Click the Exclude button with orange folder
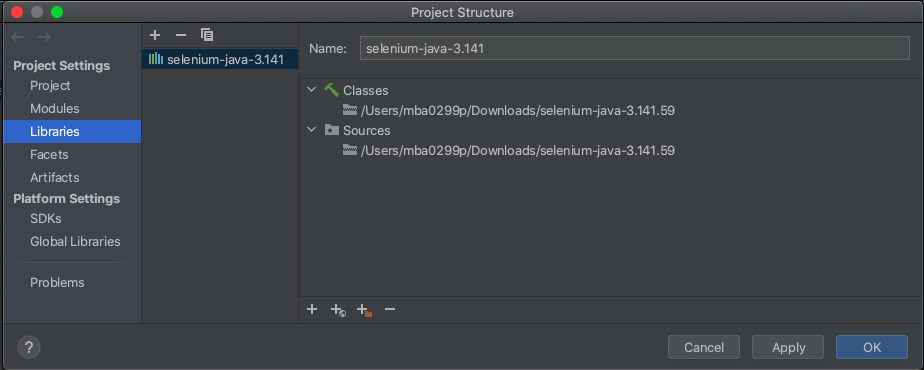Image resolution: width=924 pixels, height=370 pixels. (x=365, y=310)
